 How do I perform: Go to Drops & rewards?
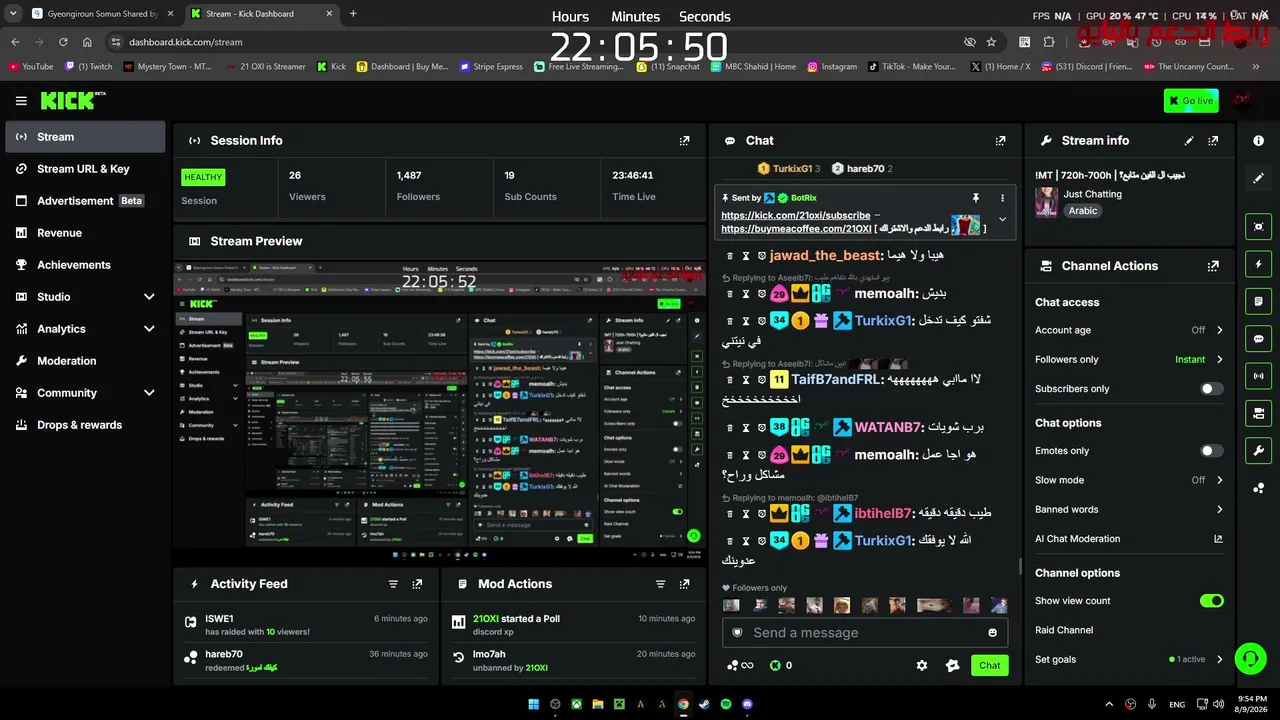[85, 425]
